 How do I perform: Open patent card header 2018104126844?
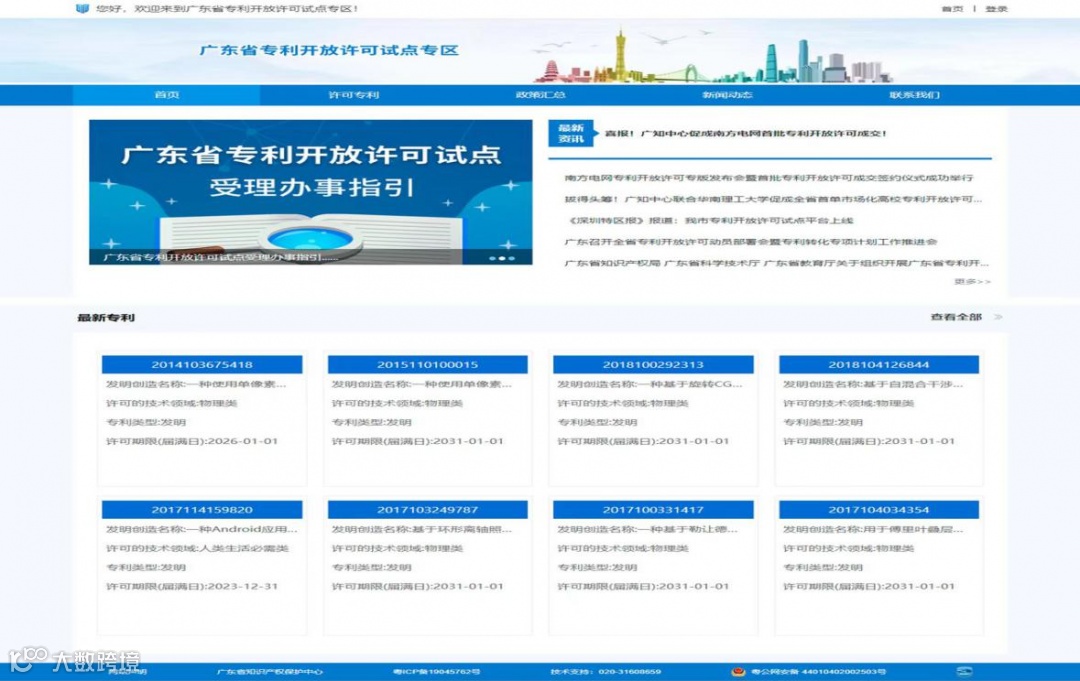(x=879, y=365)
